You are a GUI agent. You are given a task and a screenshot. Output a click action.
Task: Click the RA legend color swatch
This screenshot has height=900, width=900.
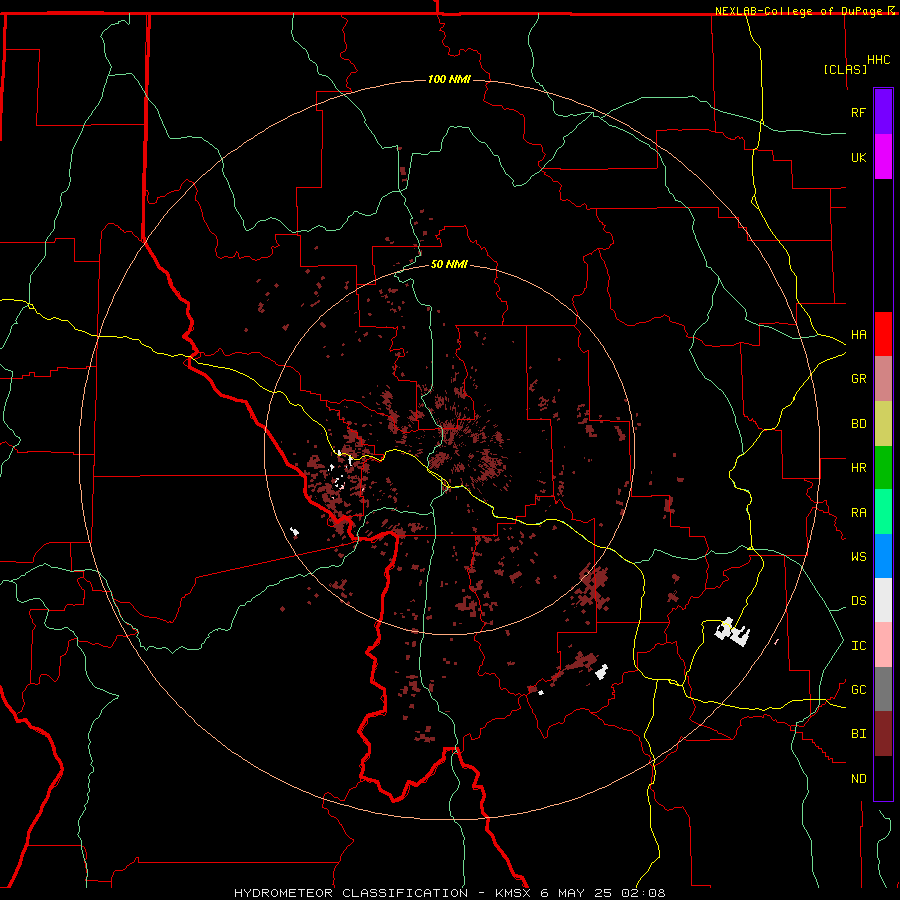(883, 512)
